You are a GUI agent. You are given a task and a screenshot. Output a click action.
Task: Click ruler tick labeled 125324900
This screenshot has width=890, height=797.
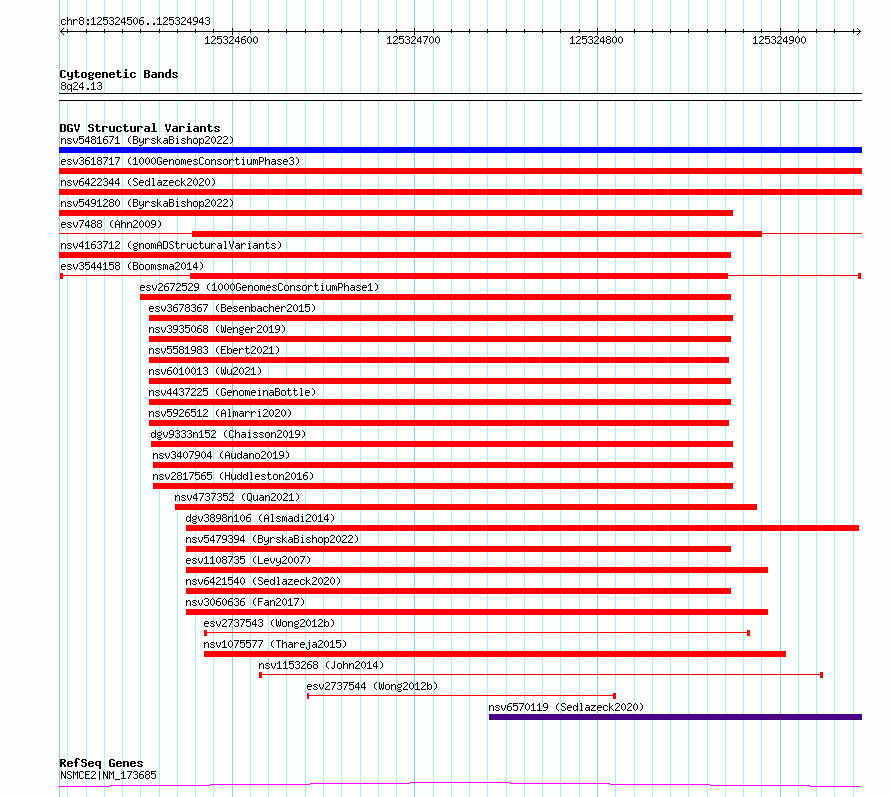coord(779,40)
